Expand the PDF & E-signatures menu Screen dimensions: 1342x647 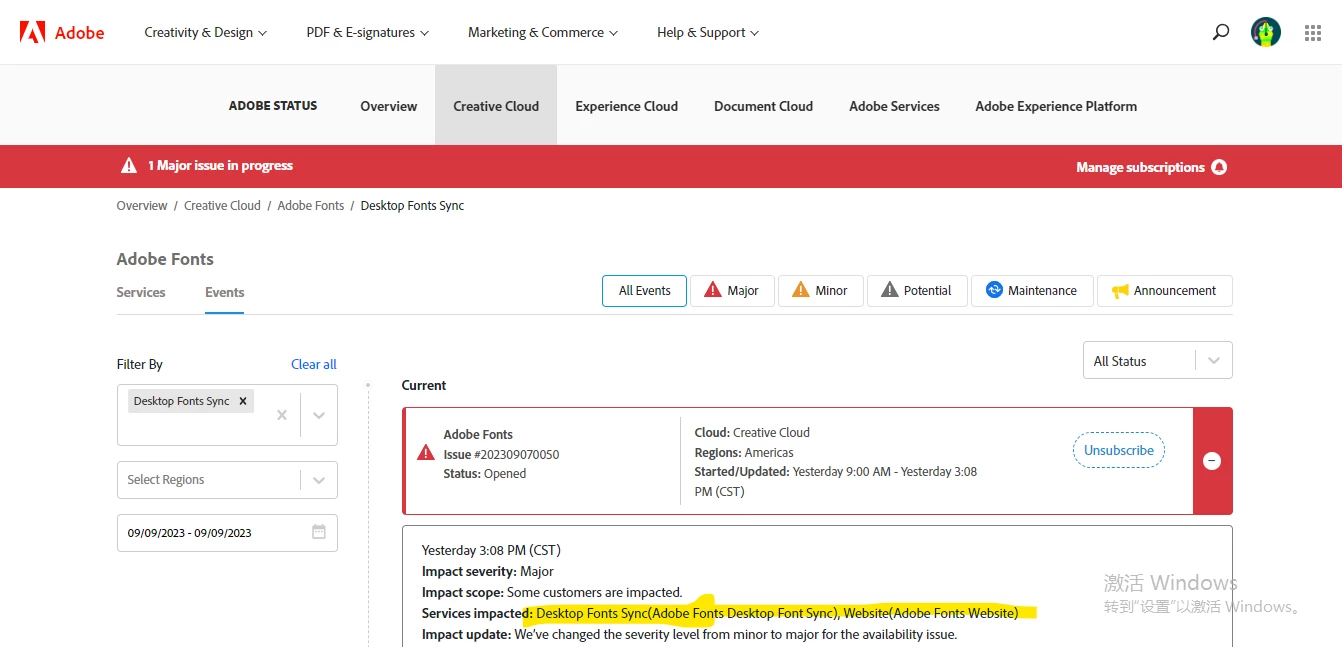368,32
